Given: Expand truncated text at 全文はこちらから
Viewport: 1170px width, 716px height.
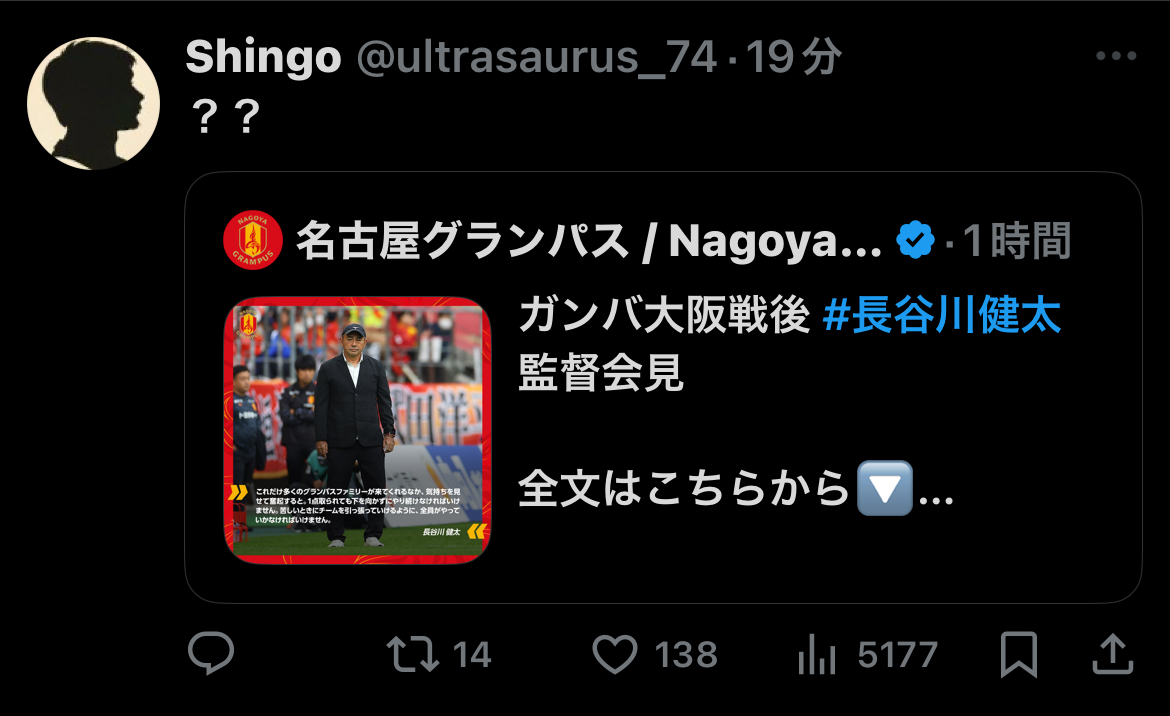Looking at the screenshot, I should [936, 490].
